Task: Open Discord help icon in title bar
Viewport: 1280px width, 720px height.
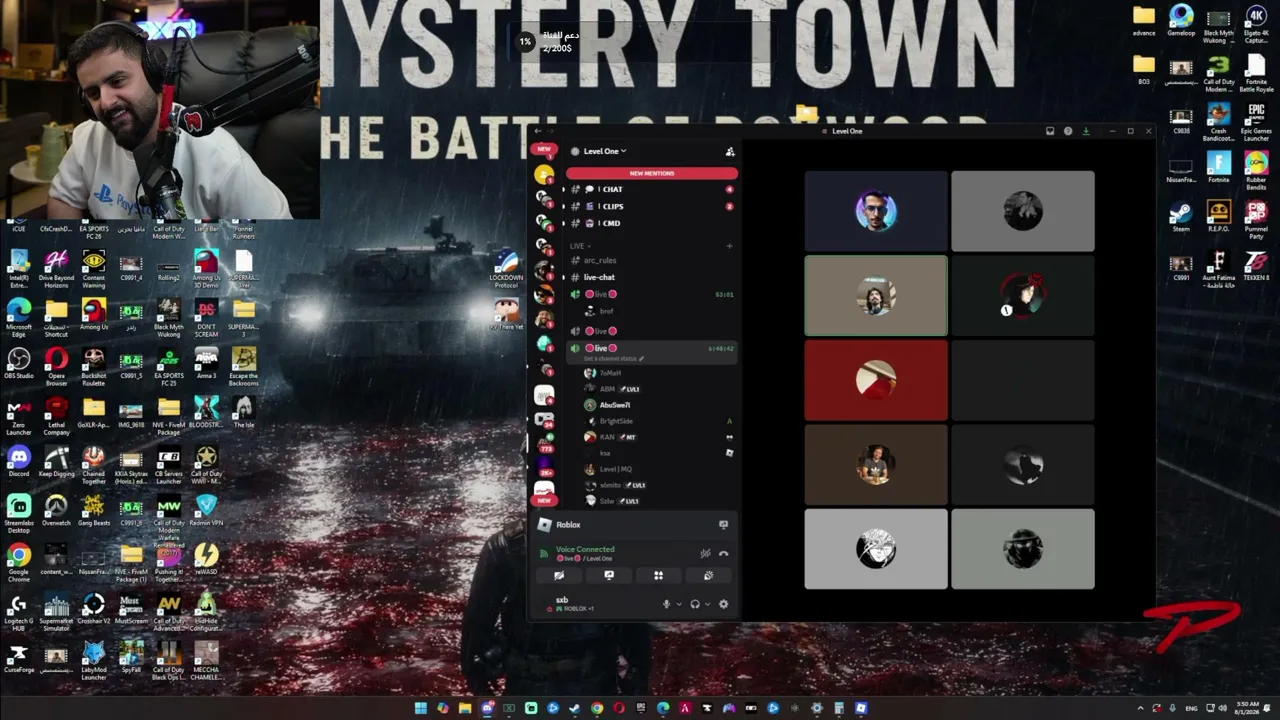Action: (1067, 131)
